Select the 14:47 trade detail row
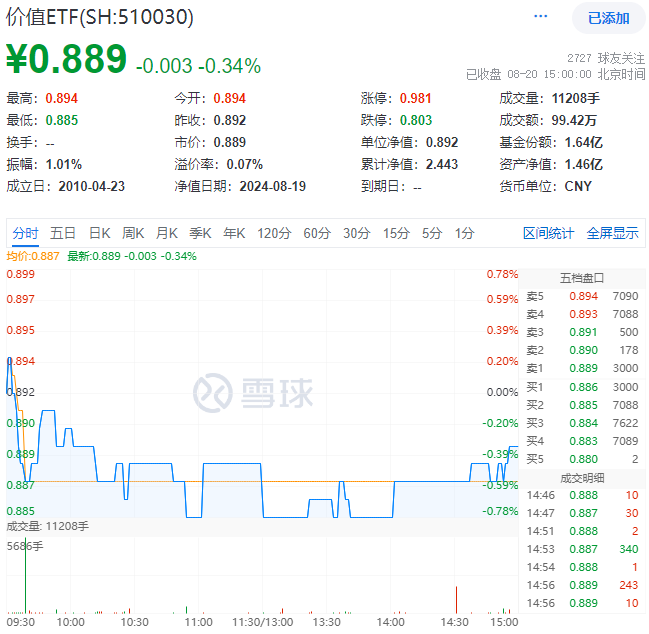This screenshot has height=634, width=649. coord(582,513)
